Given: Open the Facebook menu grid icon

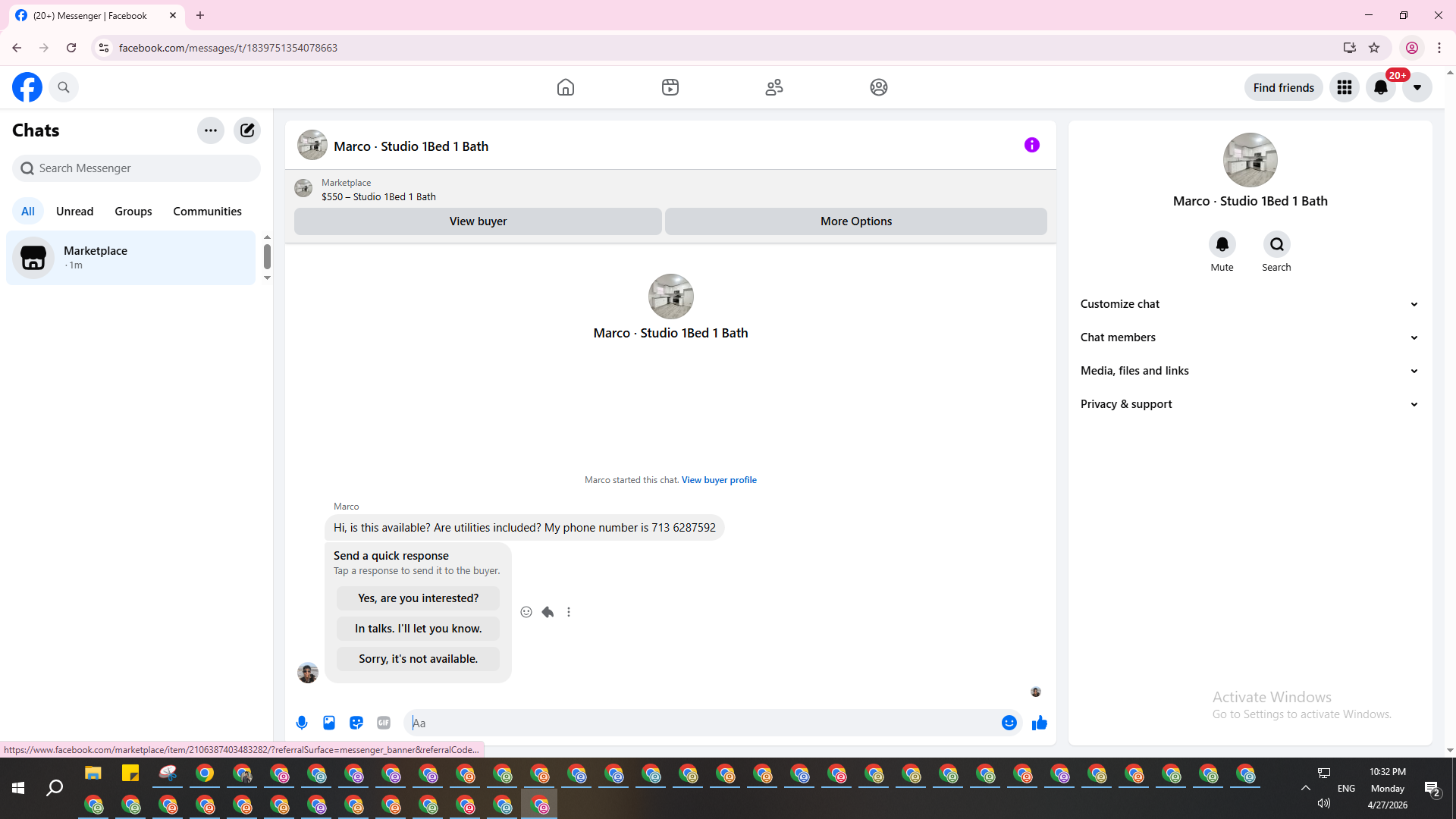Looking at the screenshot, I should [1345, 87].
